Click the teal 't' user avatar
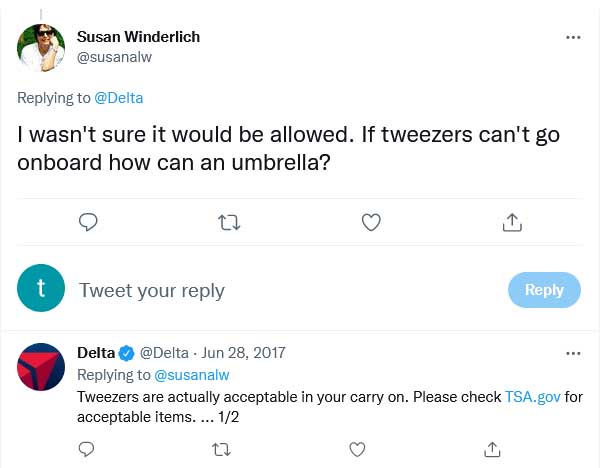Image resolution: width=608 pixels, height=468 pixels. click(x=41, y=288)
